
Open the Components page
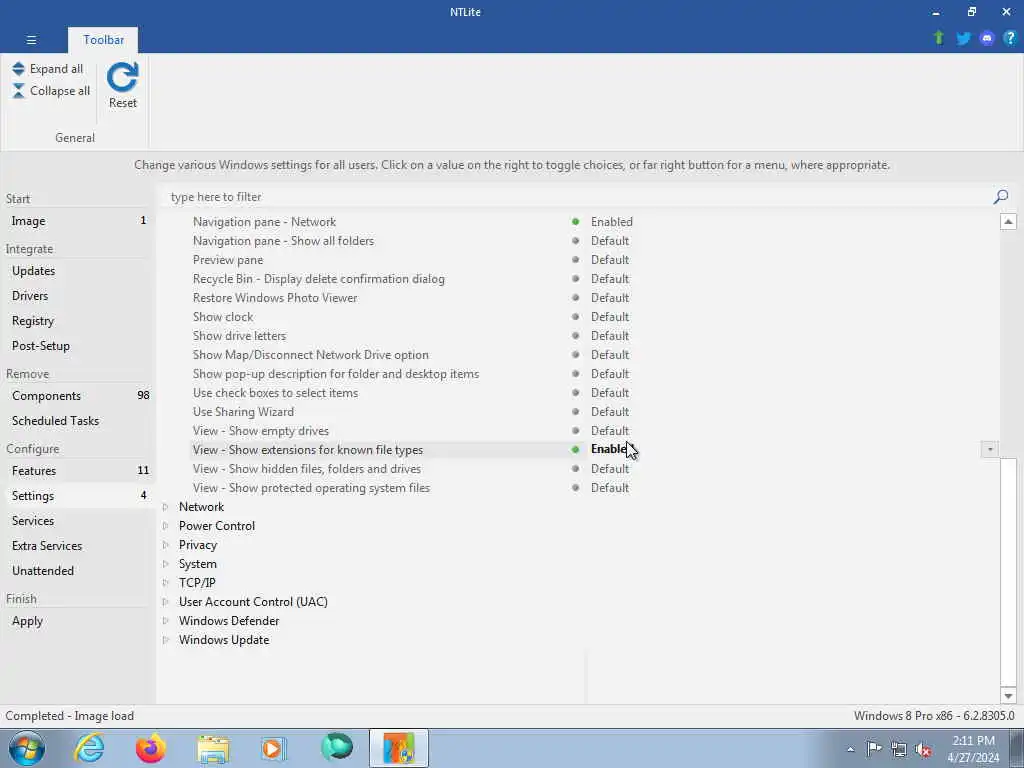click(x=78, y=396)
